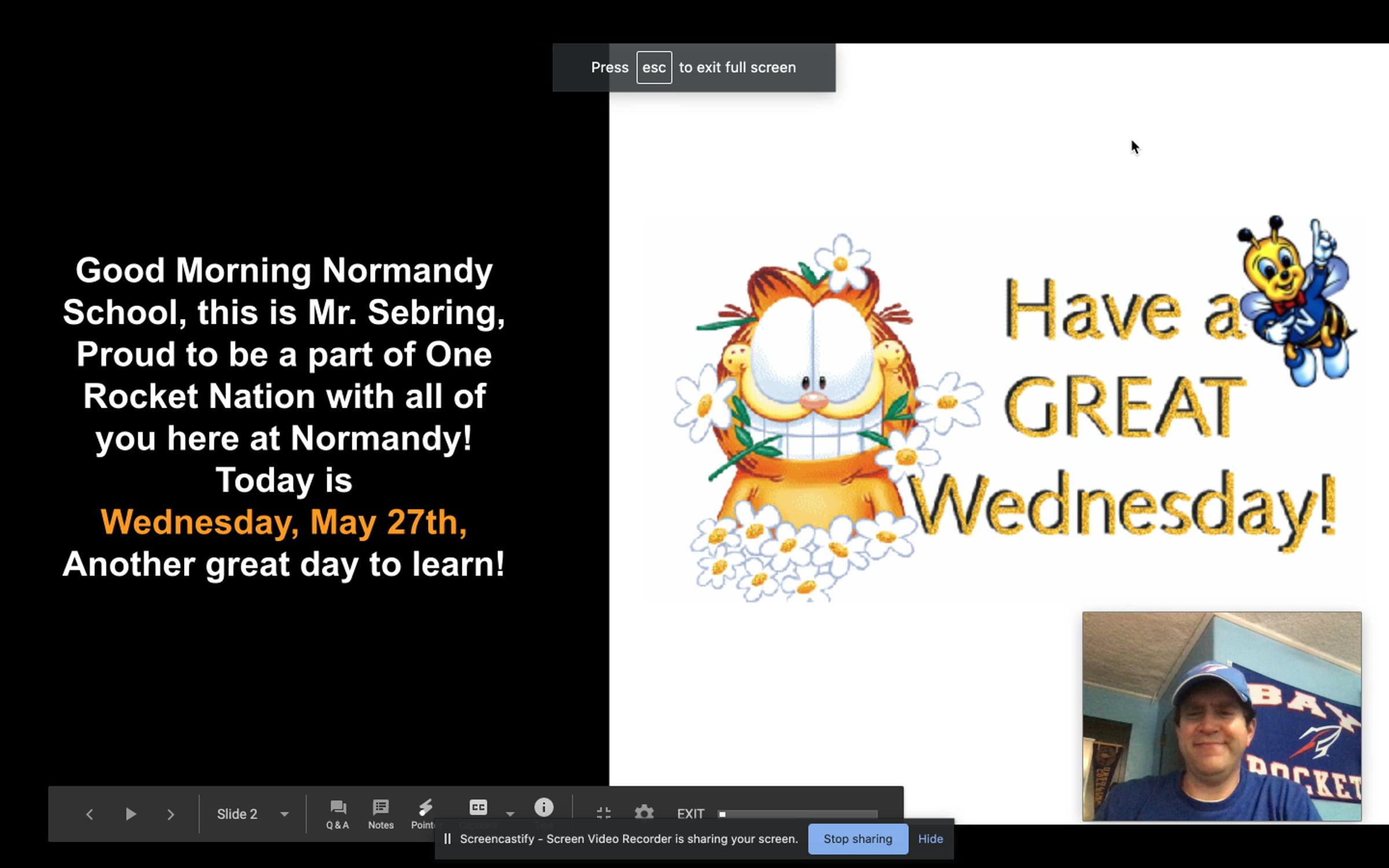Click the slideshow progress bar
1389x868 pixels.
[x=798, y=814]
